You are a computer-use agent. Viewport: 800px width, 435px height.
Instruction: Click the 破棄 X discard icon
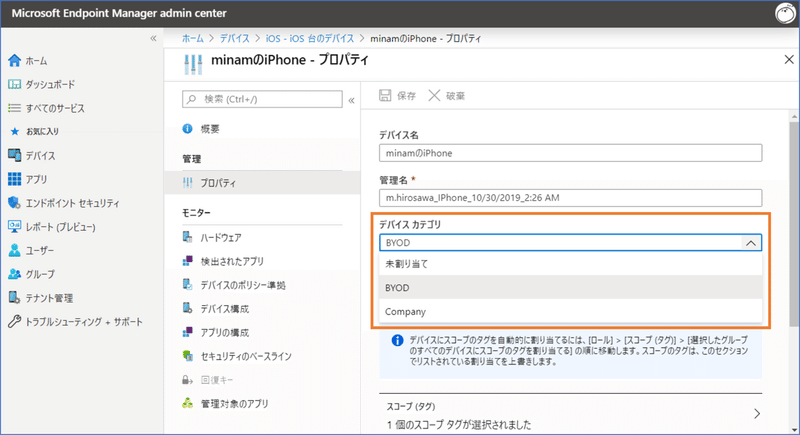tap(434, 95)
